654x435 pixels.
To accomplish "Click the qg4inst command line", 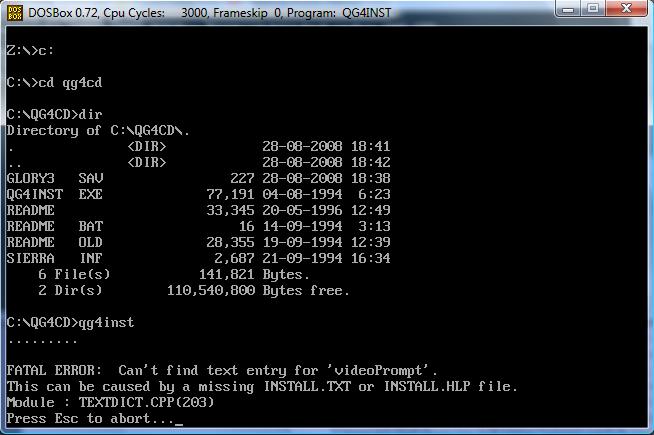I will point(70,322).
